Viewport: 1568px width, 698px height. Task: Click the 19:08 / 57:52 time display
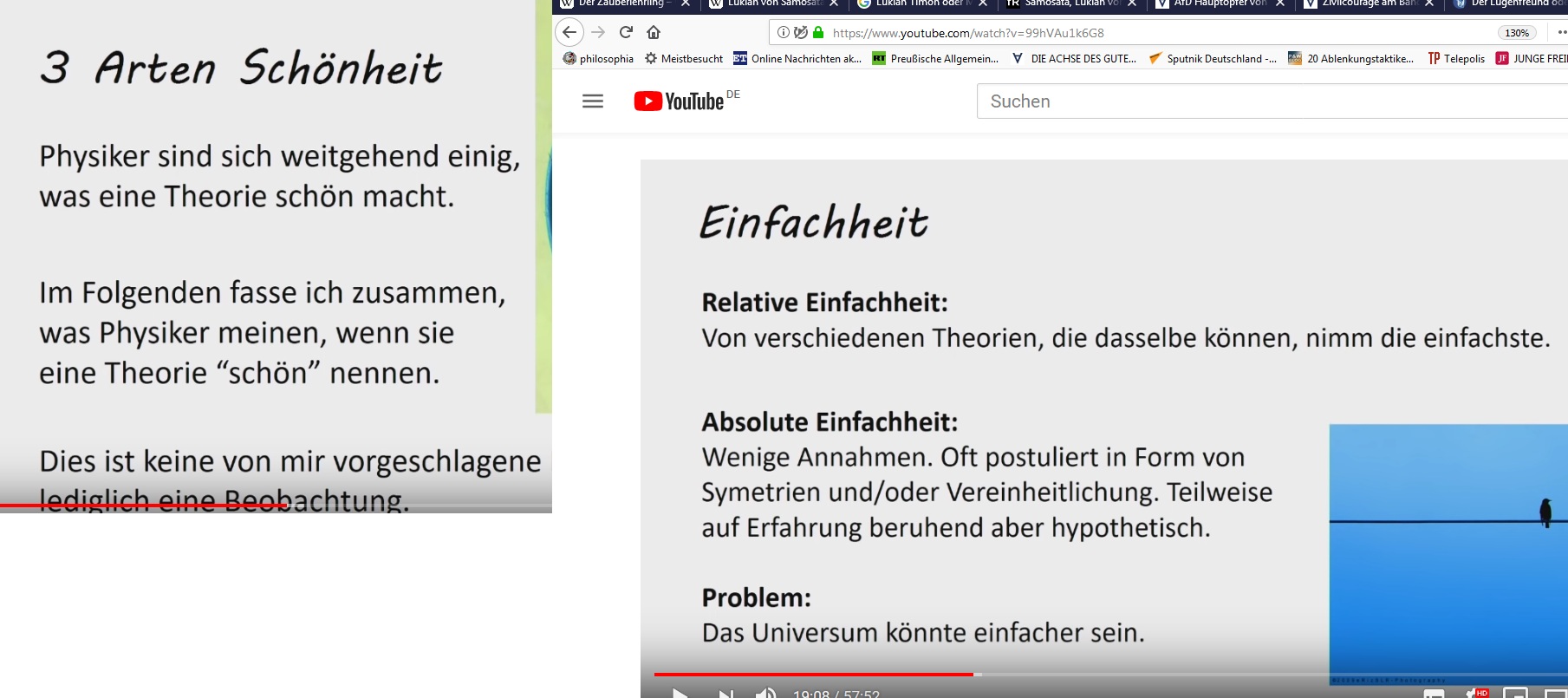click(836, 694)
